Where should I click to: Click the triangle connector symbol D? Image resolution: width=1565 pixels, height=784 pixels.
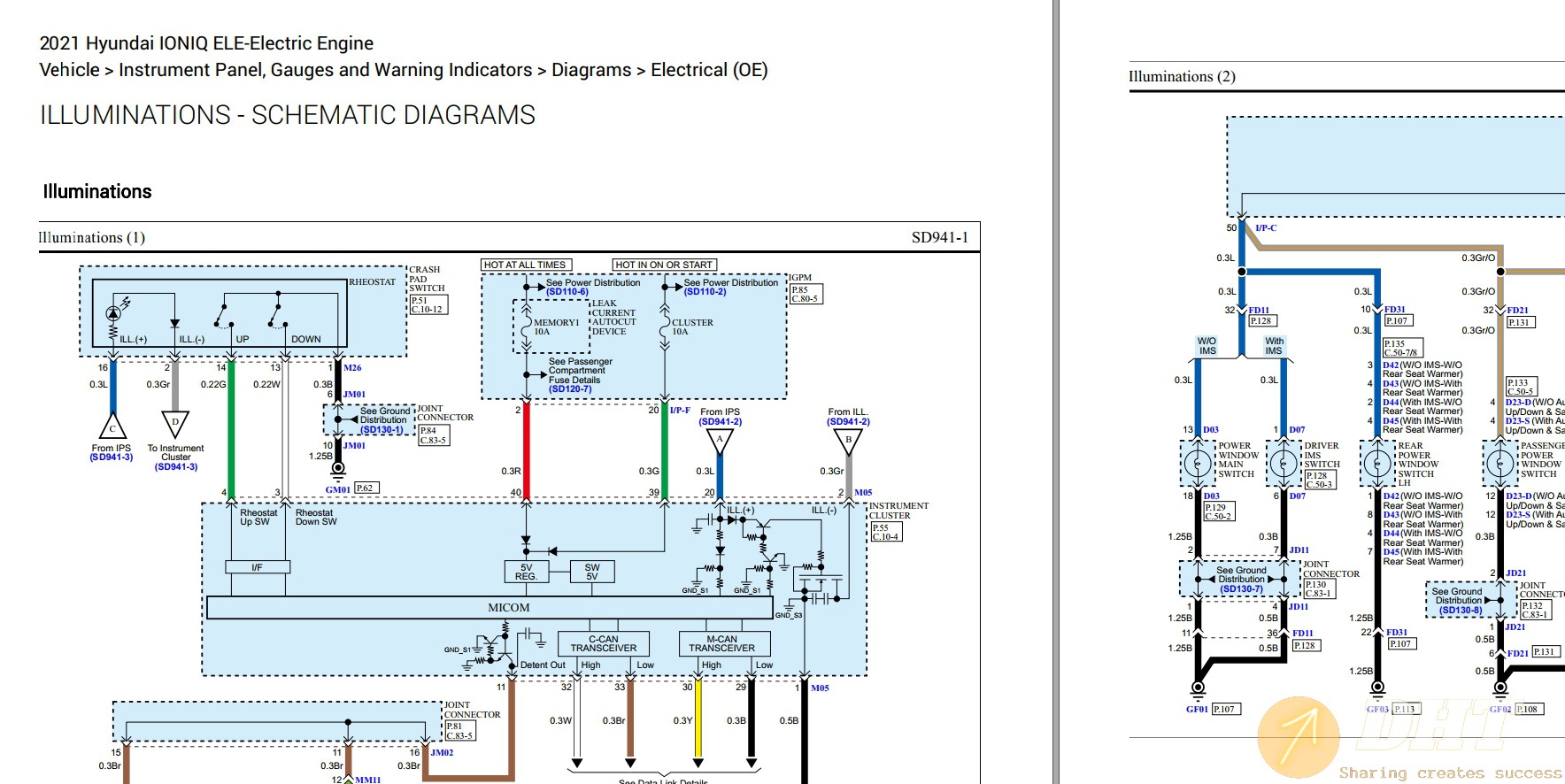tap(175, 424)
